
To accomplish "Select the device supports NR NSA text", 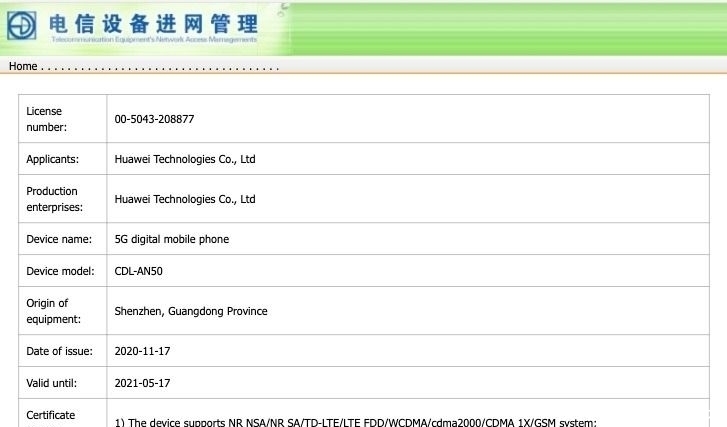I will pyautogui.click(x=356, y=422).
